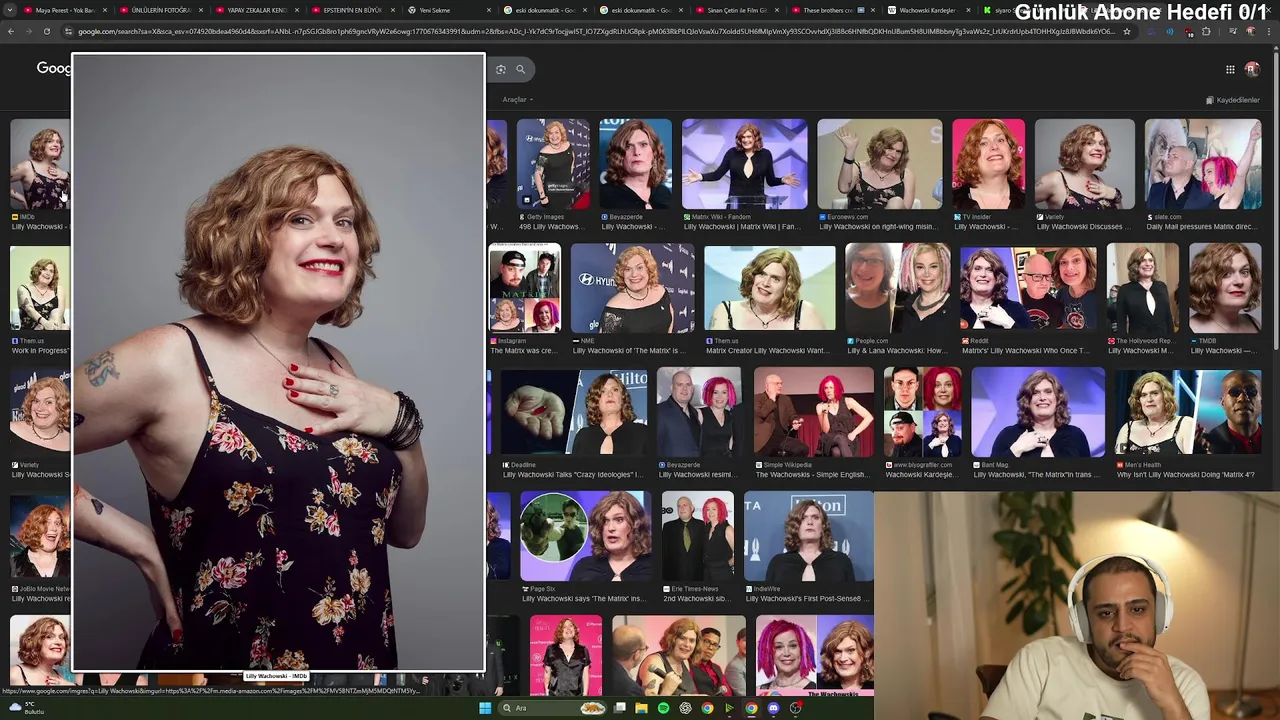Open Page Six 'Lilly Wachowski says The Matrix' image
1280x720 pixels.
(x=586, y=536)
